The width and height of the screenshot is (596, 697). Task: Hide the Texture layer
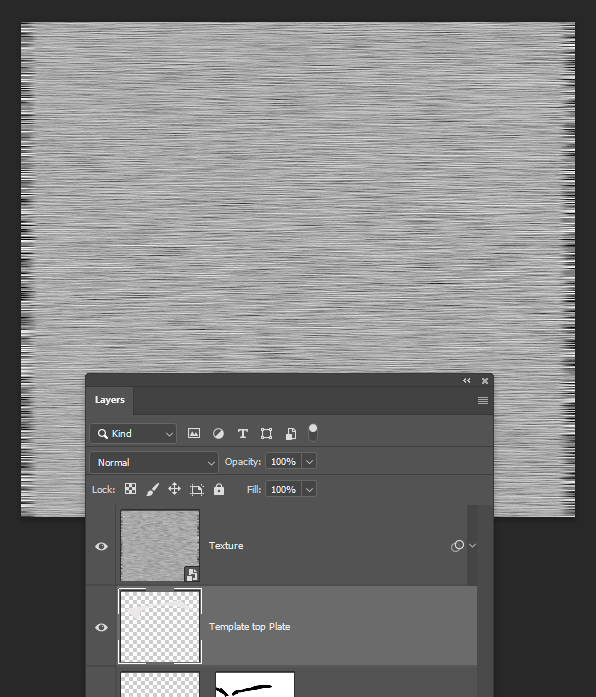coord(101,546)
